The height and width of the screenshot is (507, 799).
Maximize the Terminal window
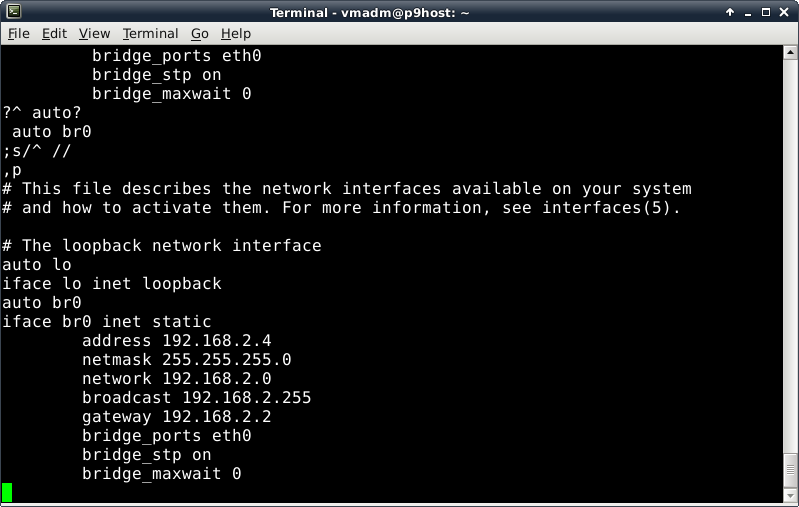768,12
